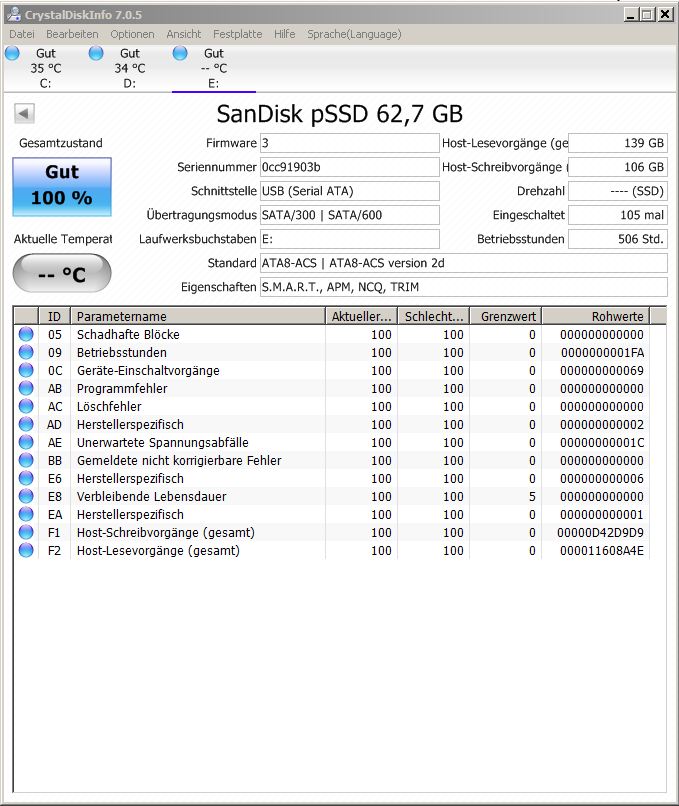Maximize the CrystalDiskInfo window

(647, 14)
